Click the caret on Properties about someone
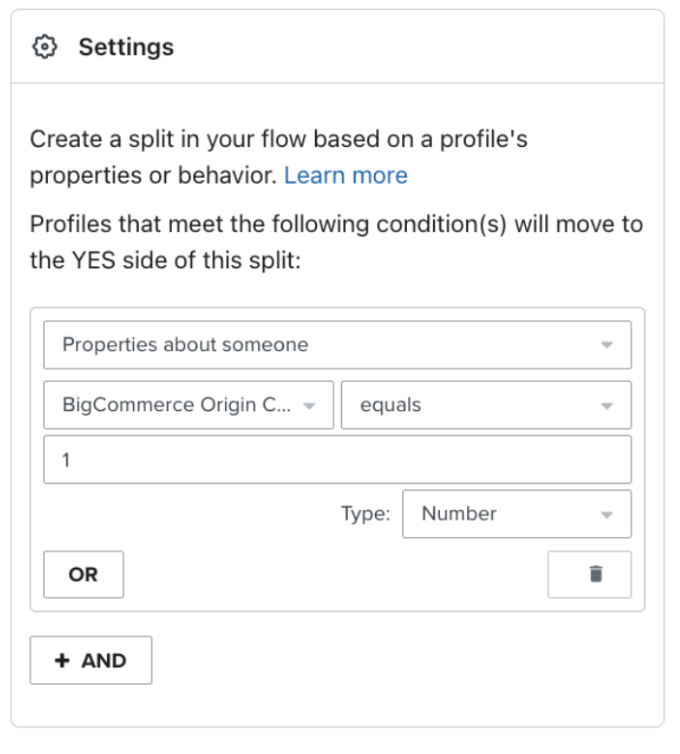The height and width of the screenshot is (754, 680). coord(606,345)
